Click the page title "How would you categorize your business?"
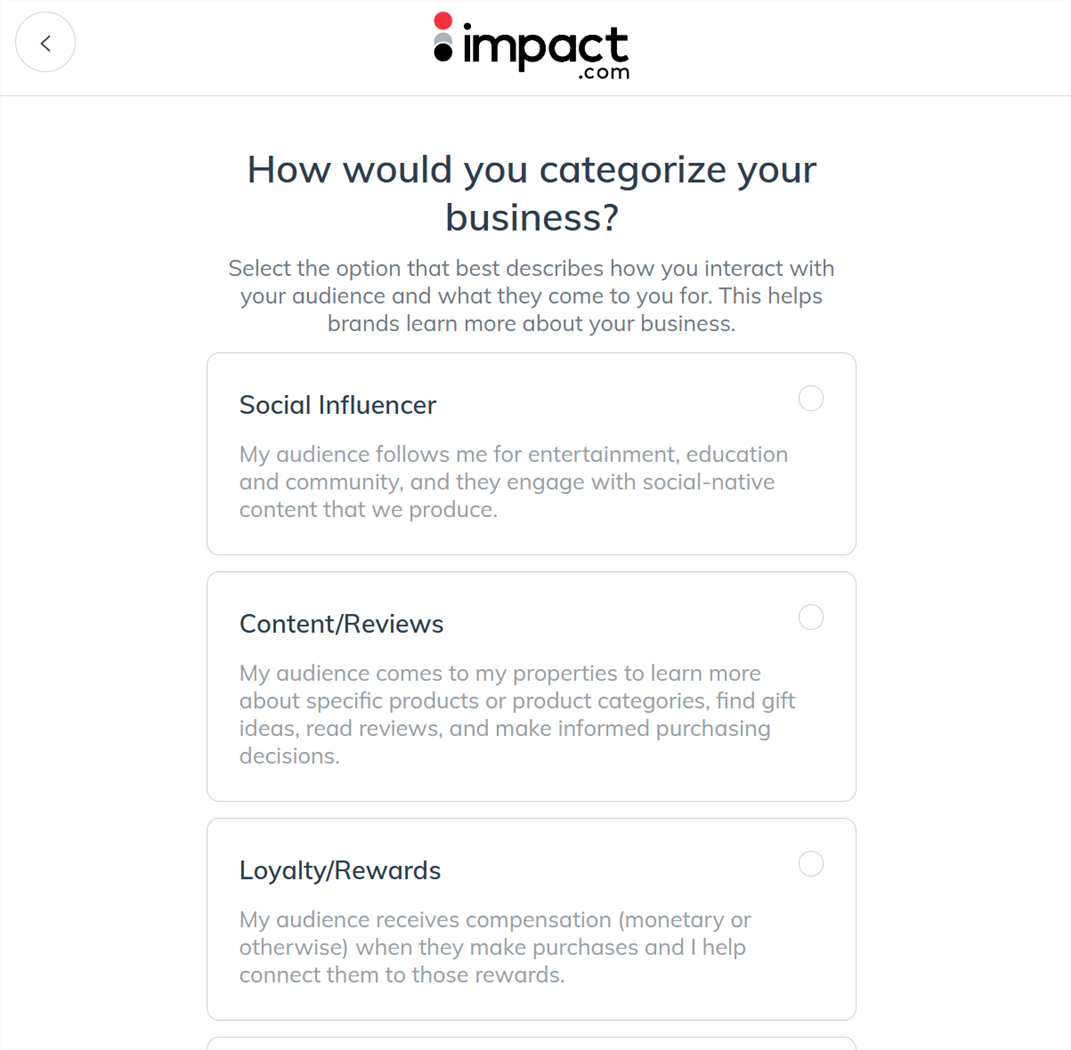Viewport: 1071px width, 1050px height. tap(531, 192)
